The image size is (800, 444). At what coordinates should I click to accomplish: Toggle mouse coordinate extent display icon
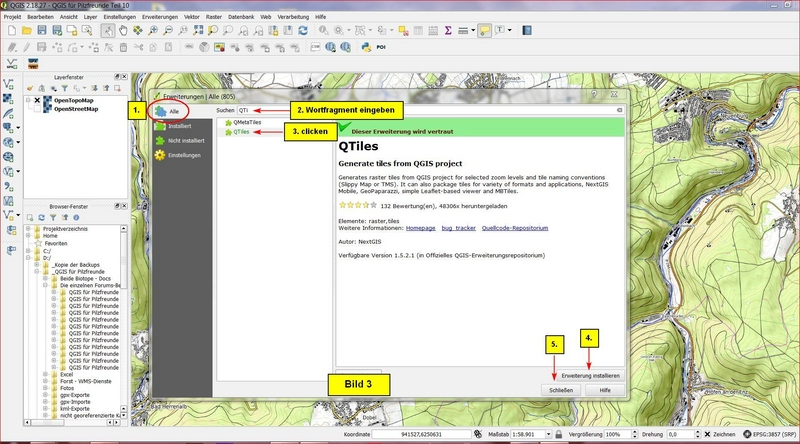[478, 434]
